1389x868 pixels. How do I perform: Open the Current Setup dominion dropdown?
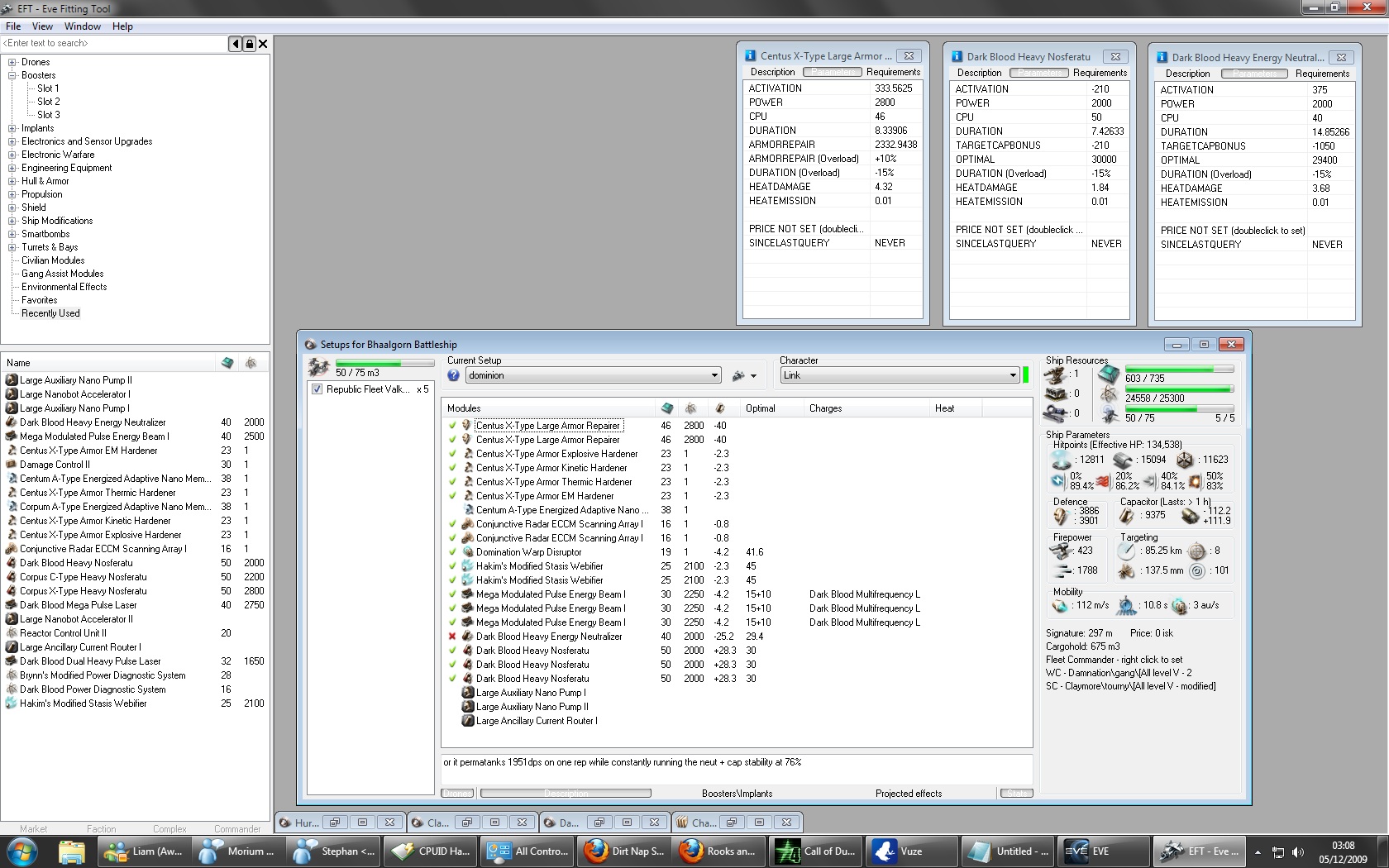[714, 375]
